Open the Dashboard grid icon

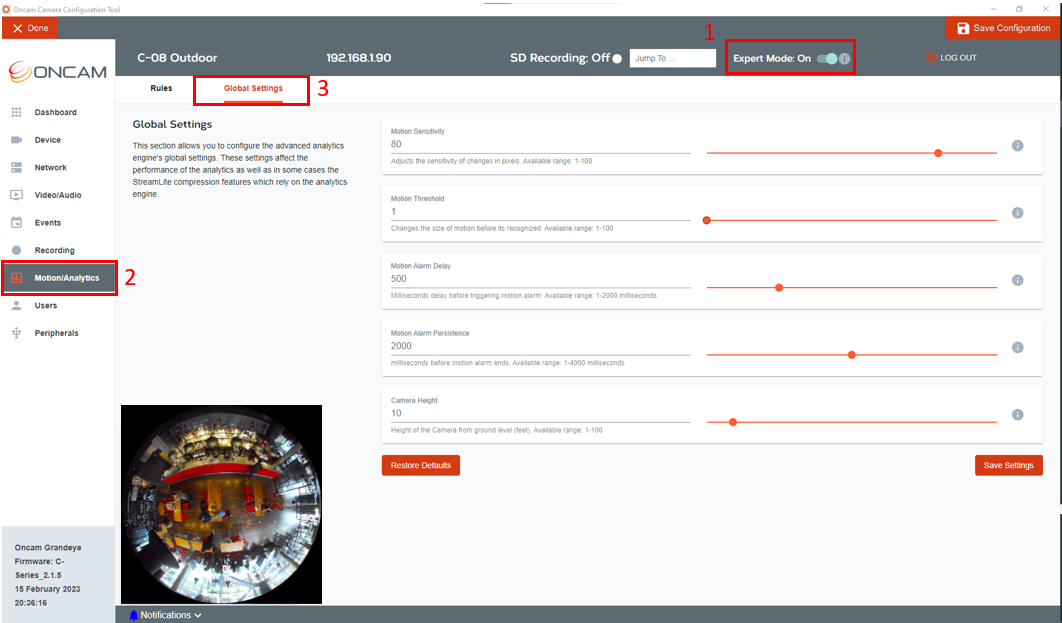(x=16, y=112)
